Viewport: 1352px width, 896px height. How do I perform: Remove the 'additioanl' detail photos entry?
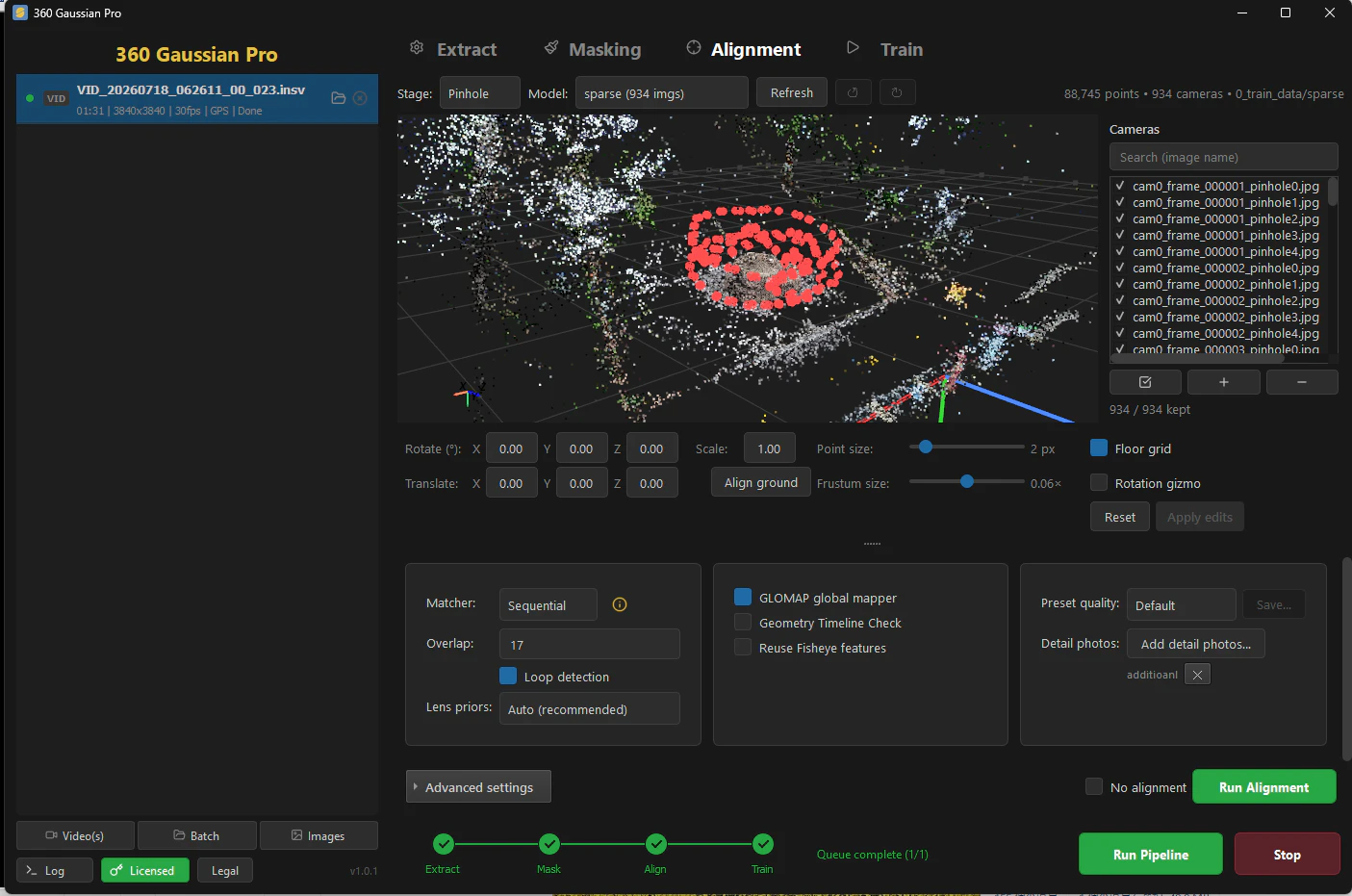tap(1197, 675)
